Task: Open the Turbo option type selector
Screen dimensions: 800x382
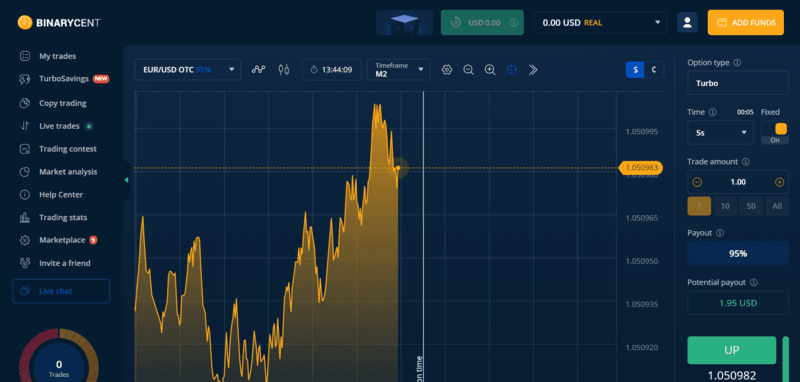Action: (738, 83)
